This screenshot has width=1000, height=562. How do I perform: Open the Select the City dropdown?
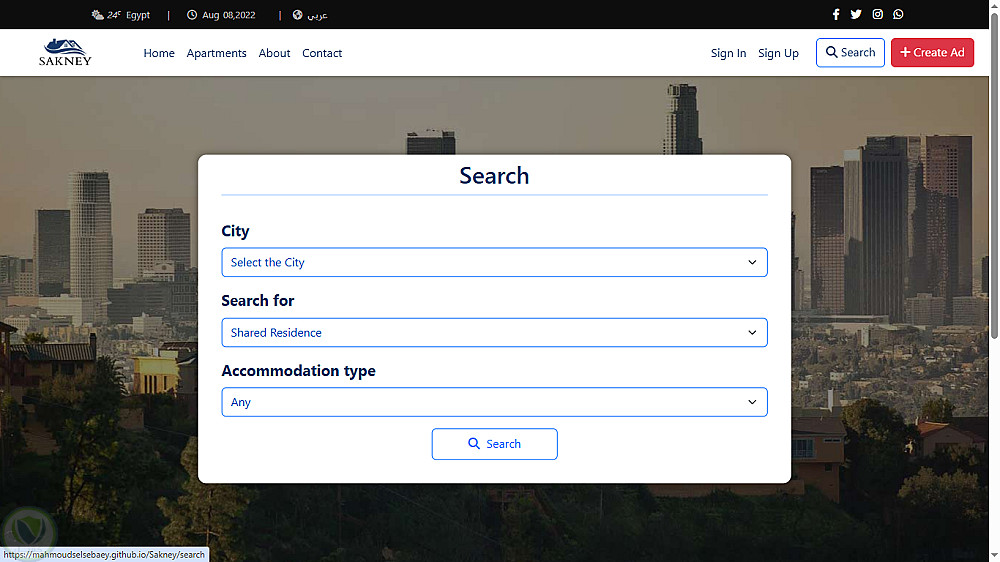point(494,262)
